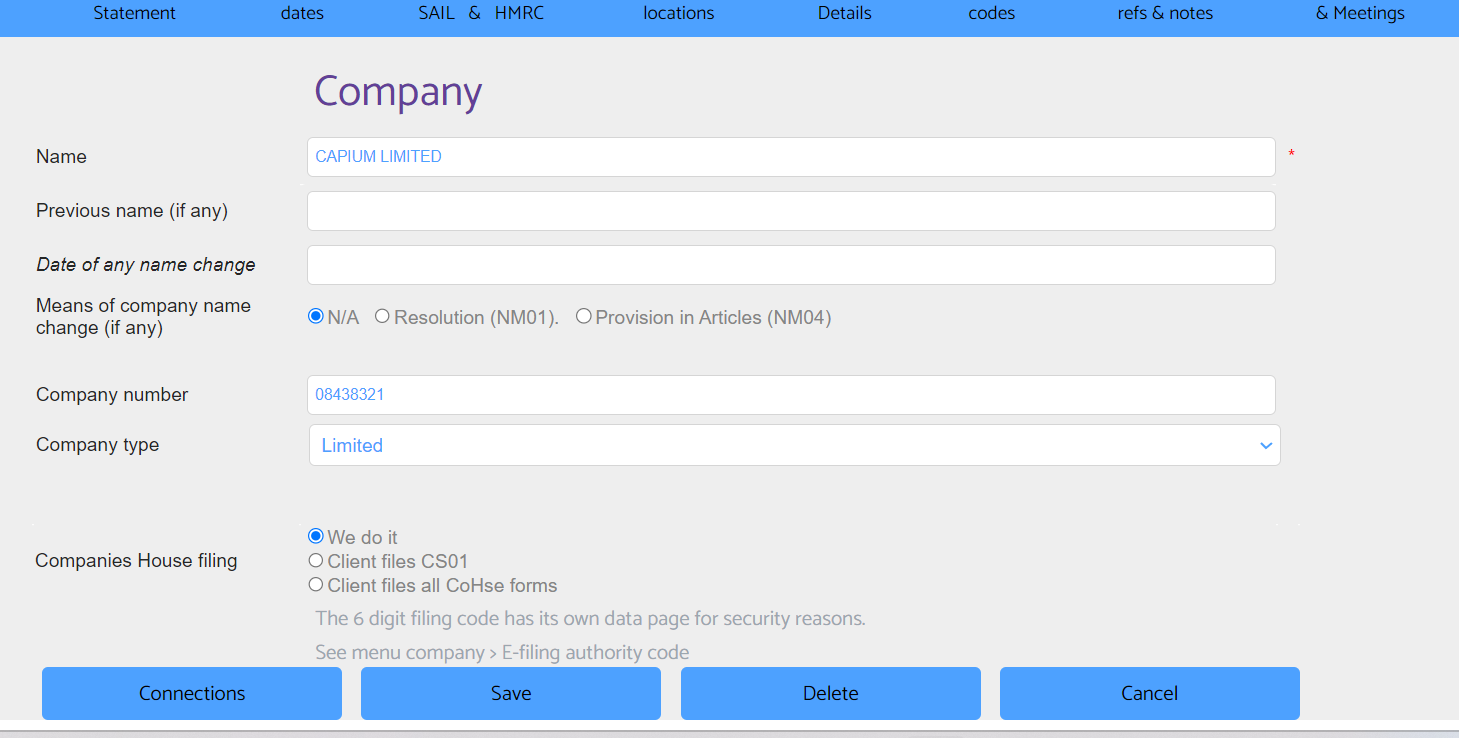1459x738 pixels.
Task: Click the Company heading text
Action: pyautogui.click(x=398, y=92)
